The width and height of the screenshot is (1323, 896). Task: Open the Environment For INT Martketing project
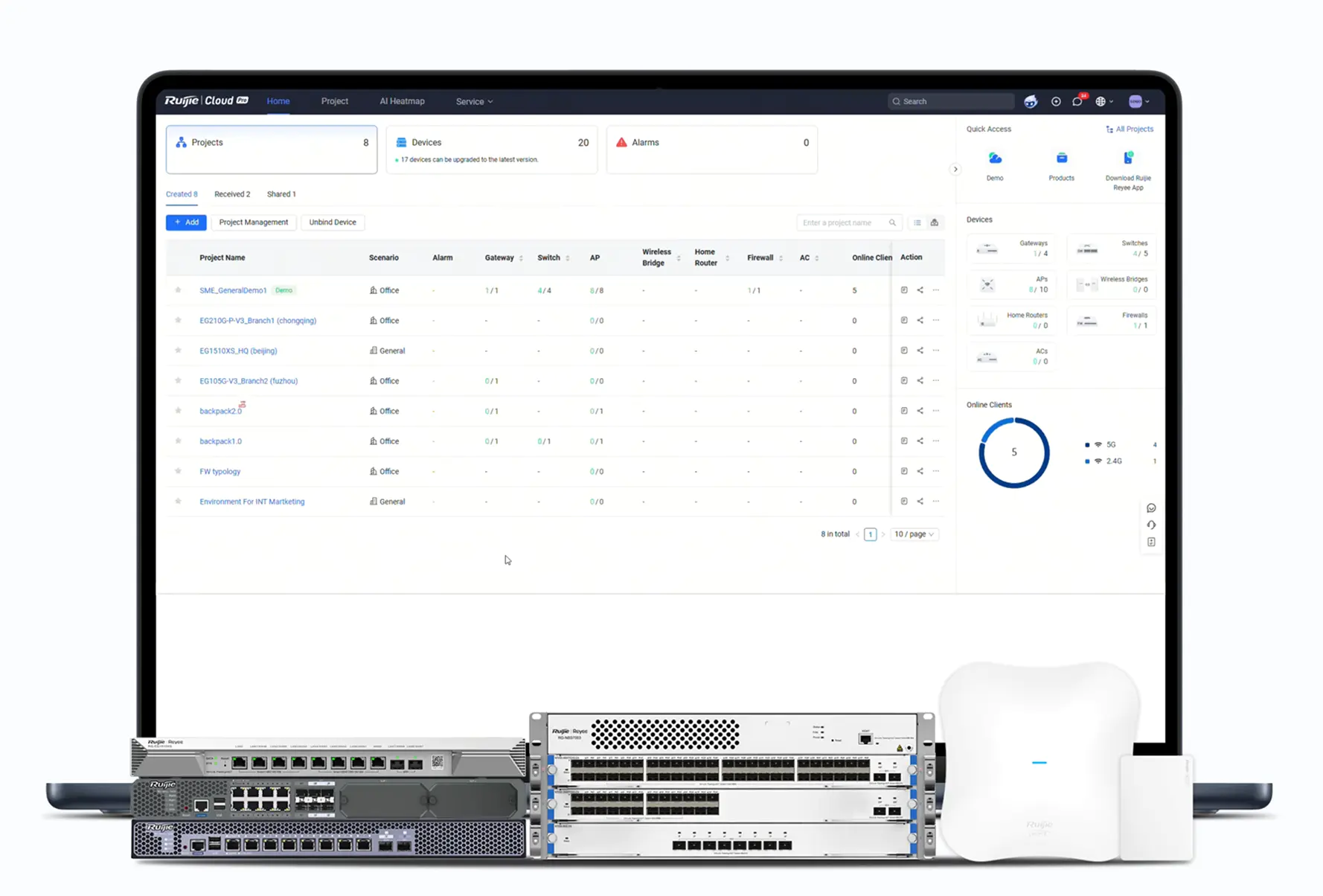(252, 502)
